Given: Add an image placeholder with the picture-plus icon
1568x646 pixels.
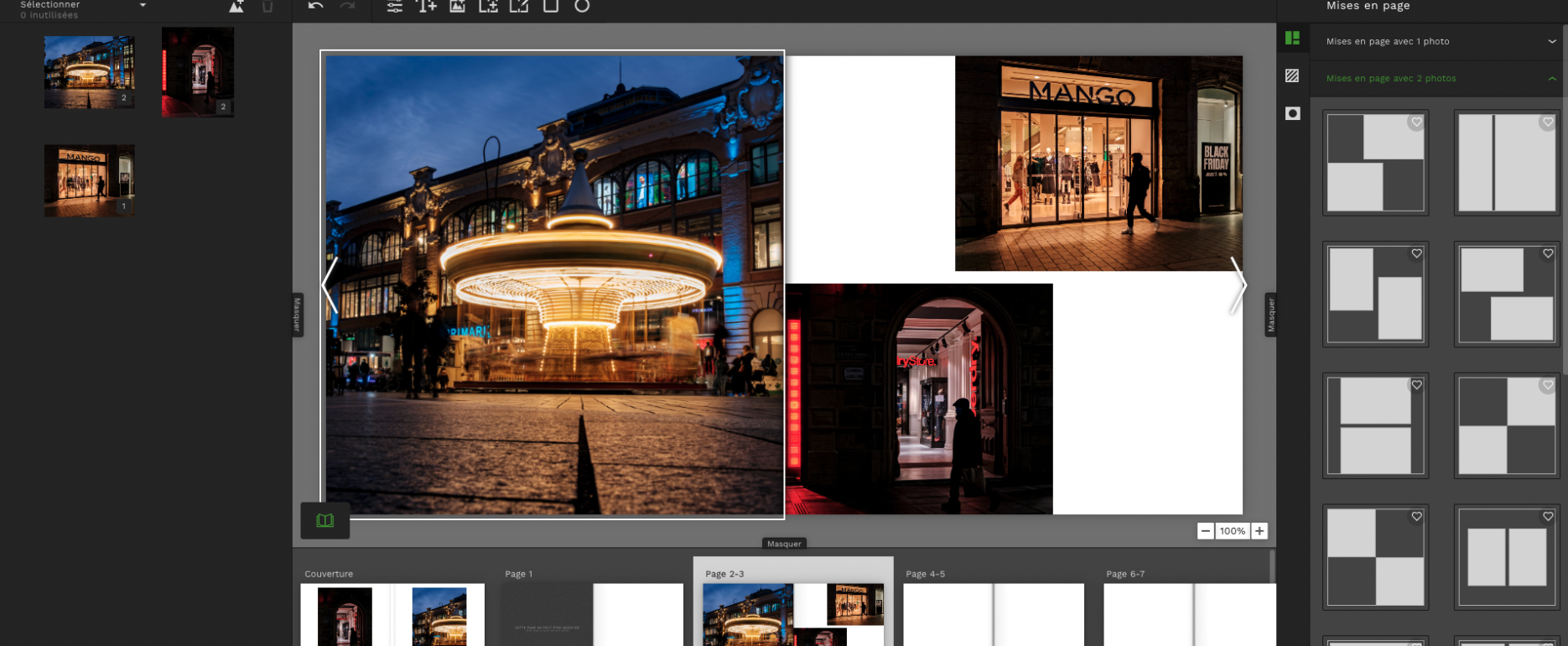Looking at the screenshot, I should [457, 7].
